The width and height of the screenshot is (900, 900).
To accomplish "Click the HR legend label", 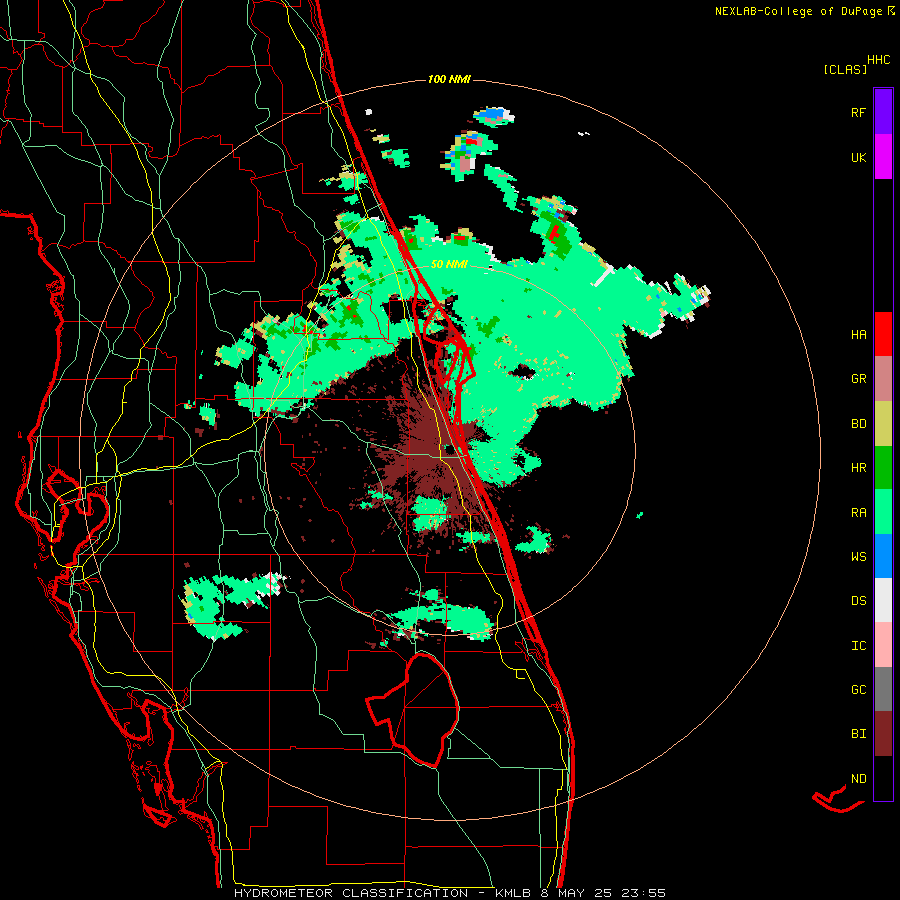I will (858, 468).
